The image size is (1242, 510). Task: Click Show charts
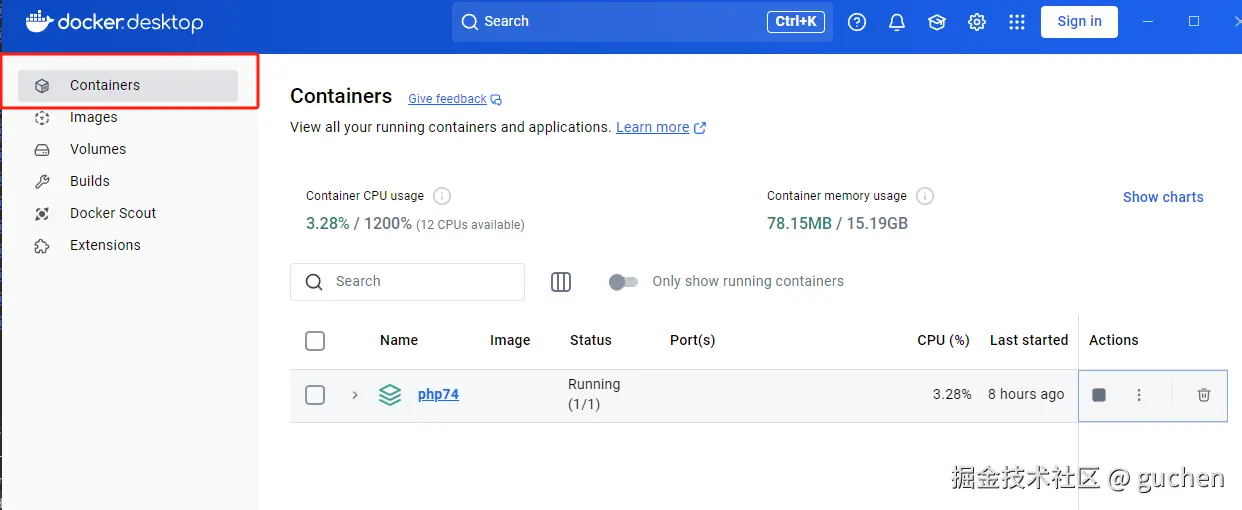1163,197
